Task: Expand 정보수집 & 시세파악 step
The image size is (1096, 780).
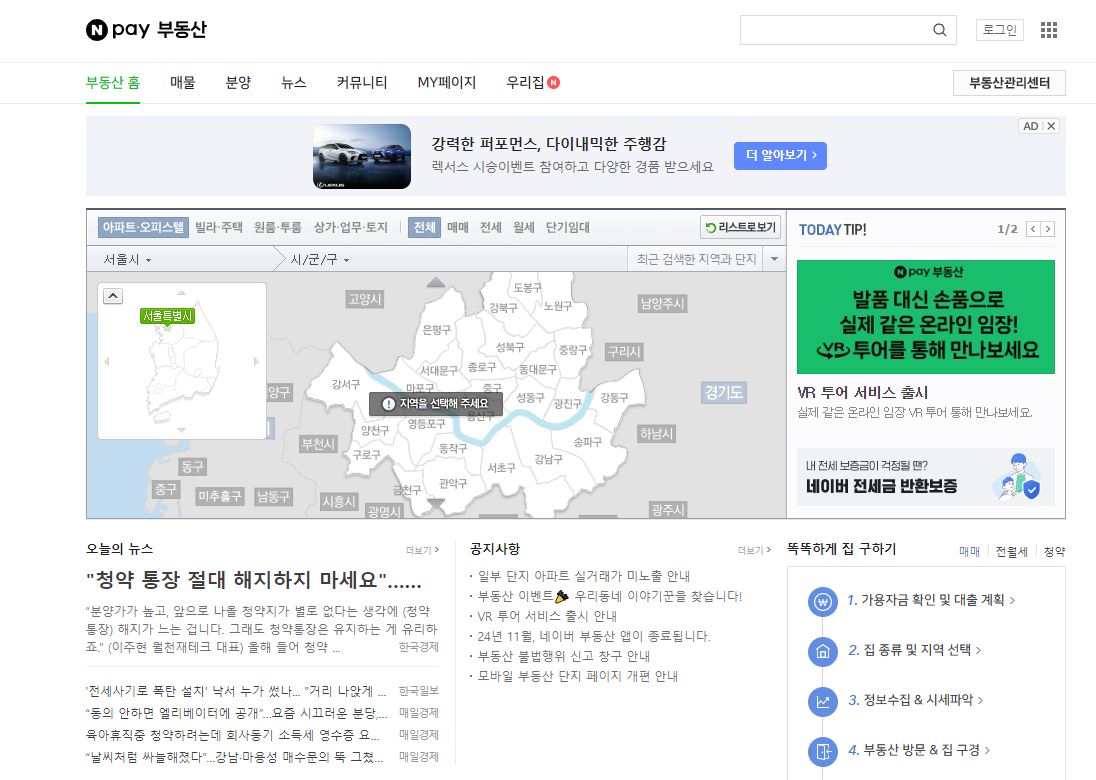Action: (916, 700)
